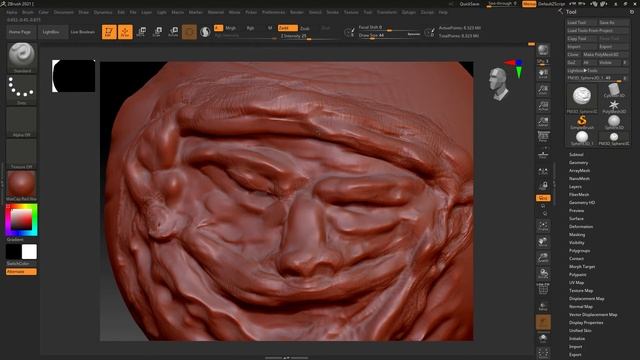Open the Document menu

coord(64,12)
